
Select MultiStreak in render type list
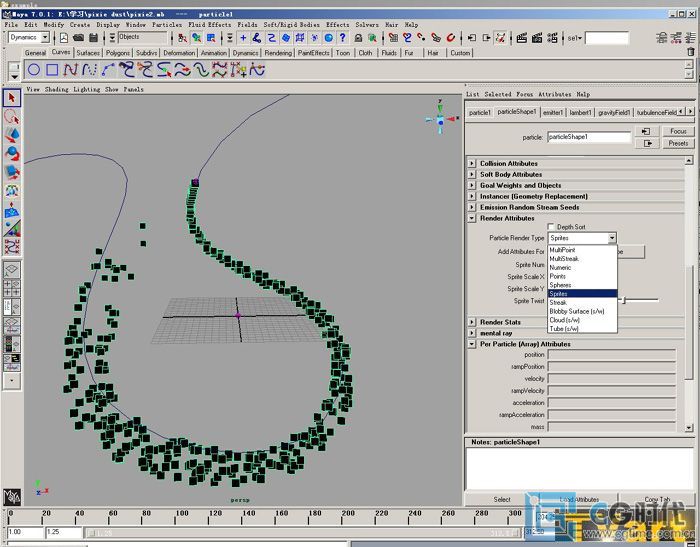coord(582,259)
